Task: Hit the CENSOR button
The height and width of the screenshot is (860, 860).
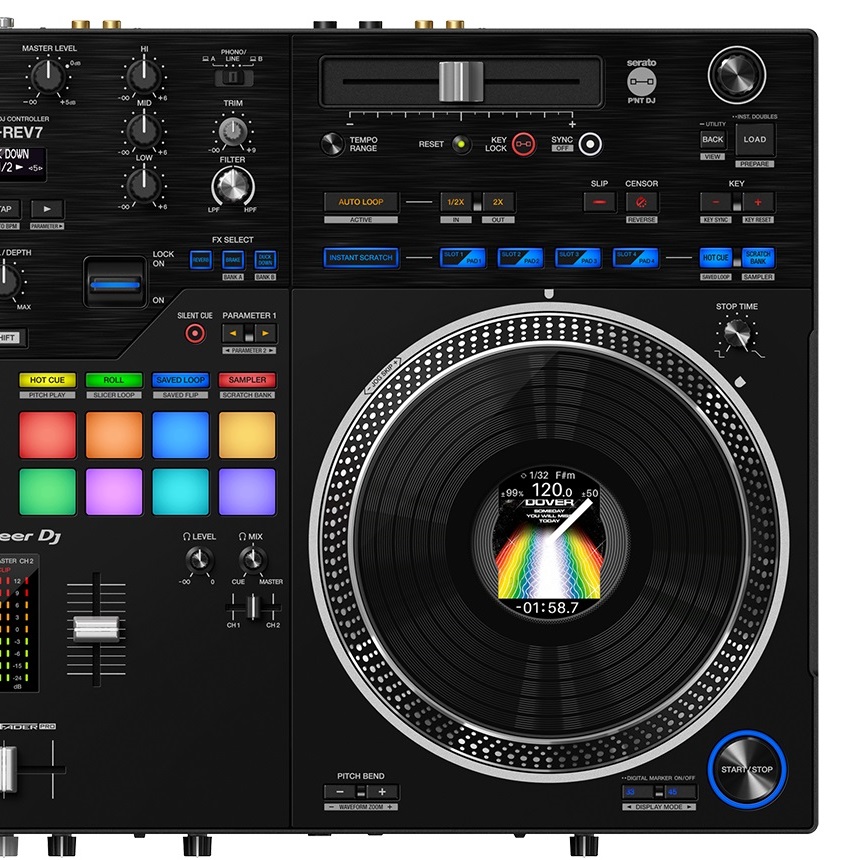Action: [641, 202]
